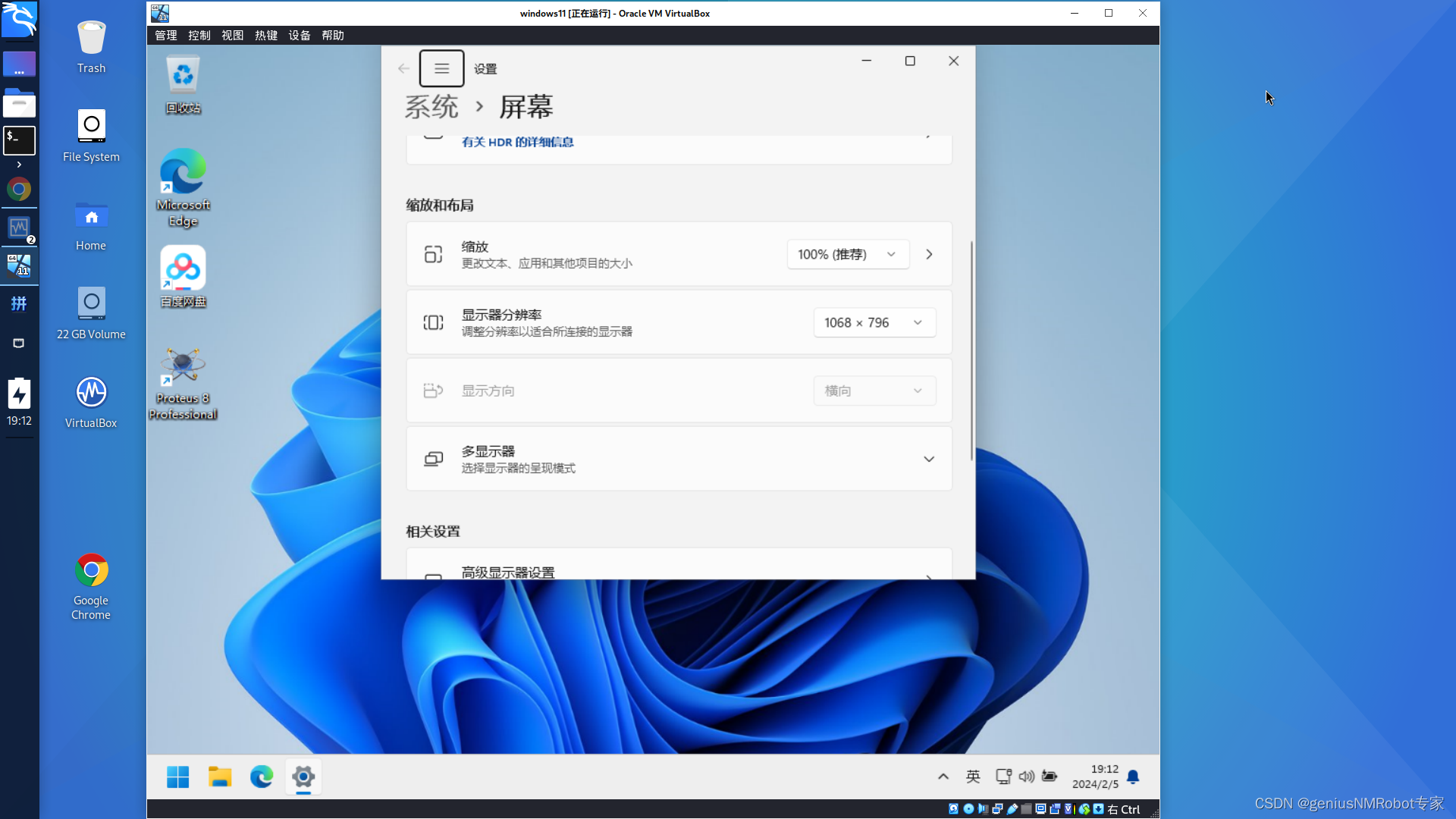Viewport: 1456px width, 819px height.
Task: Click the volume icon in Windows tray
Action: [1026, 777]
